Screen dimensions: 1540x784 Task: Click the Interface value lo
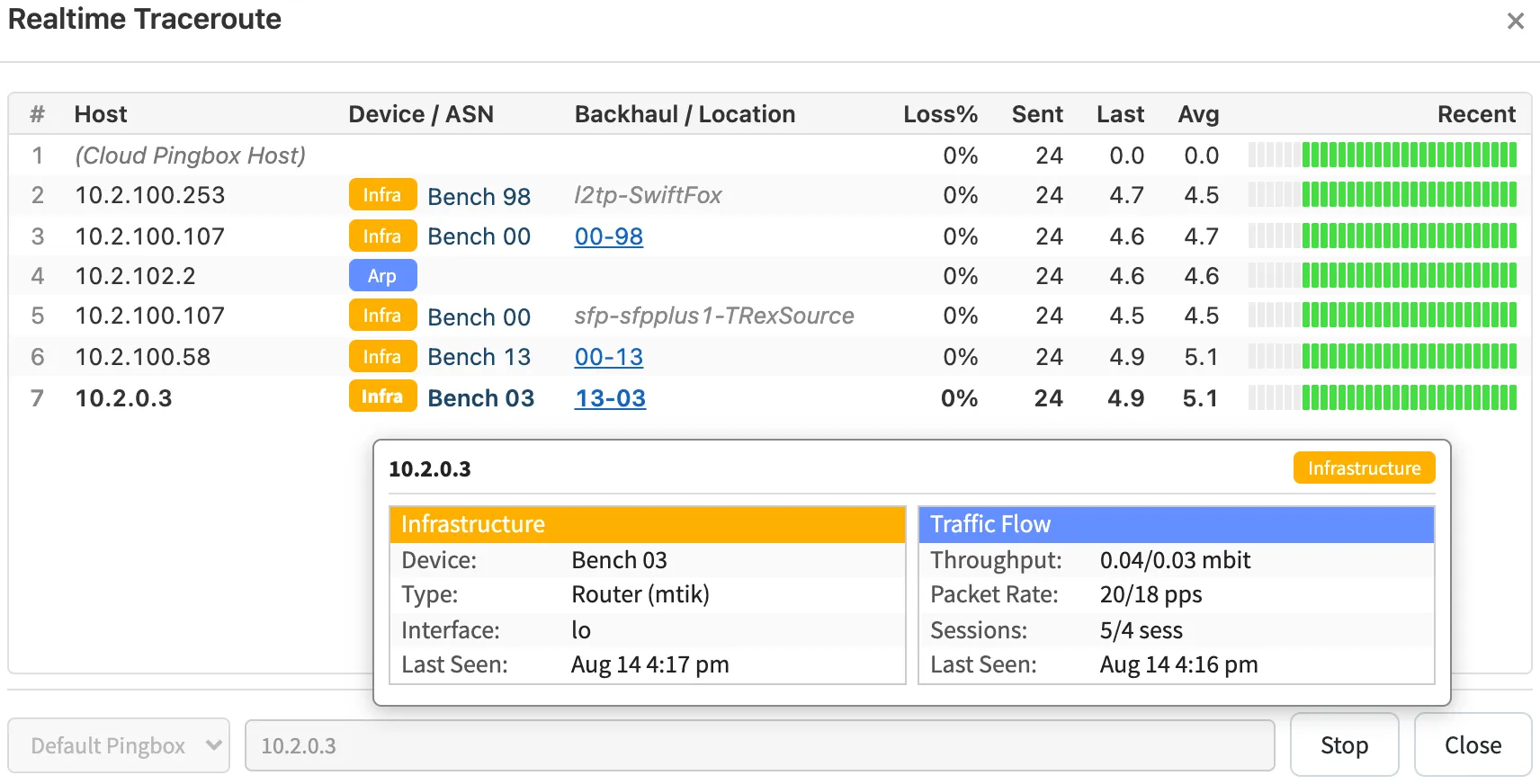click(x=581, y=630)
